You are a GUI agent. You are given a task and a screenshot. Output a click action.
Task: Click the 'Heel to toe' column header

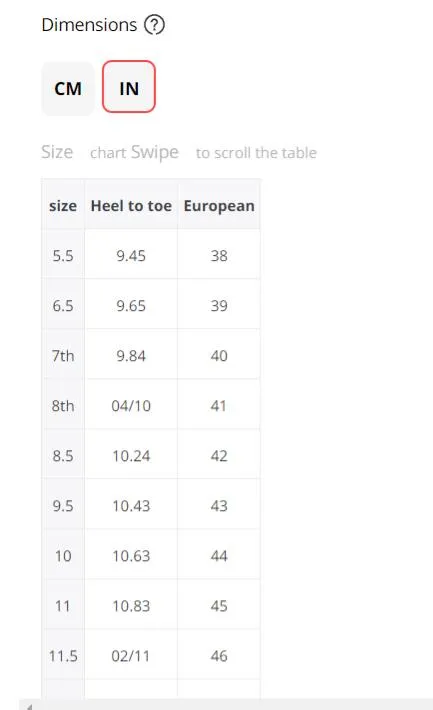pyautogui.click(x=131, y=206)
